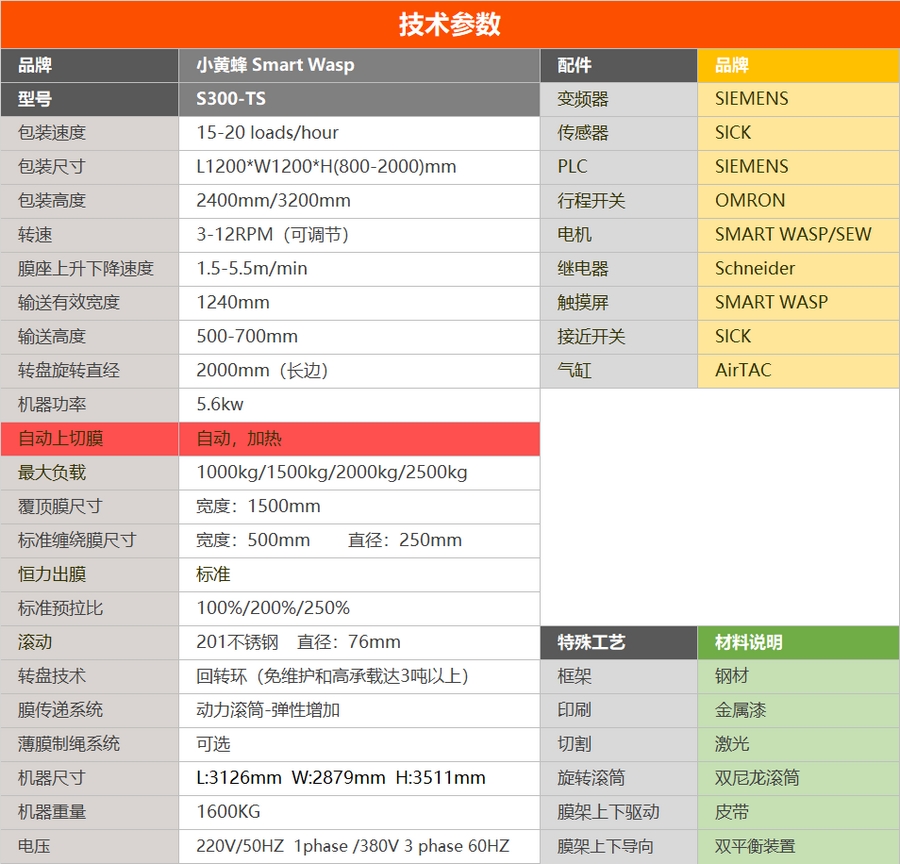Click the 钢材 frame material cell
This screenshot has height=864, width=900.
point(798,676)
